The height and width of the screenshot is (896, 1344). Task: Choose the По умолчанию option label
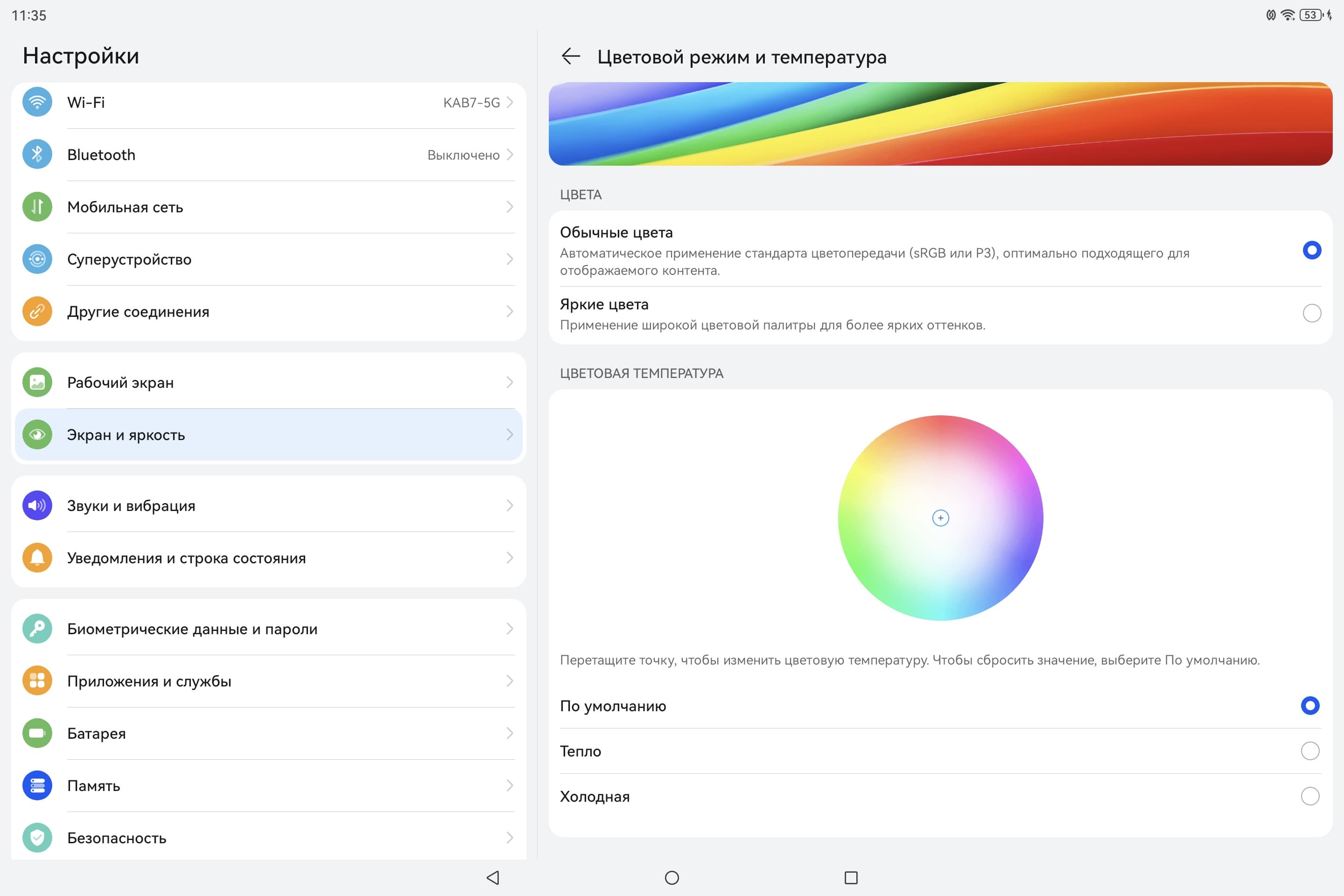tap(613, 706)
